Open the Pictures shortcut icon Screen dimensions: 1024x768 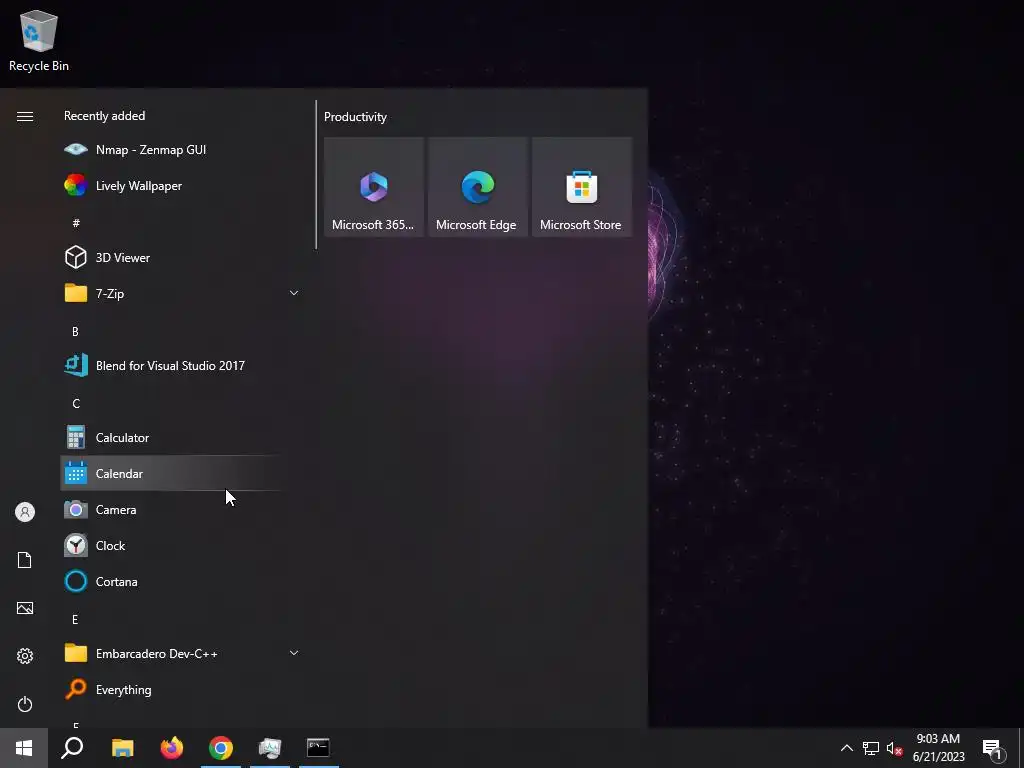coord(25,608)
